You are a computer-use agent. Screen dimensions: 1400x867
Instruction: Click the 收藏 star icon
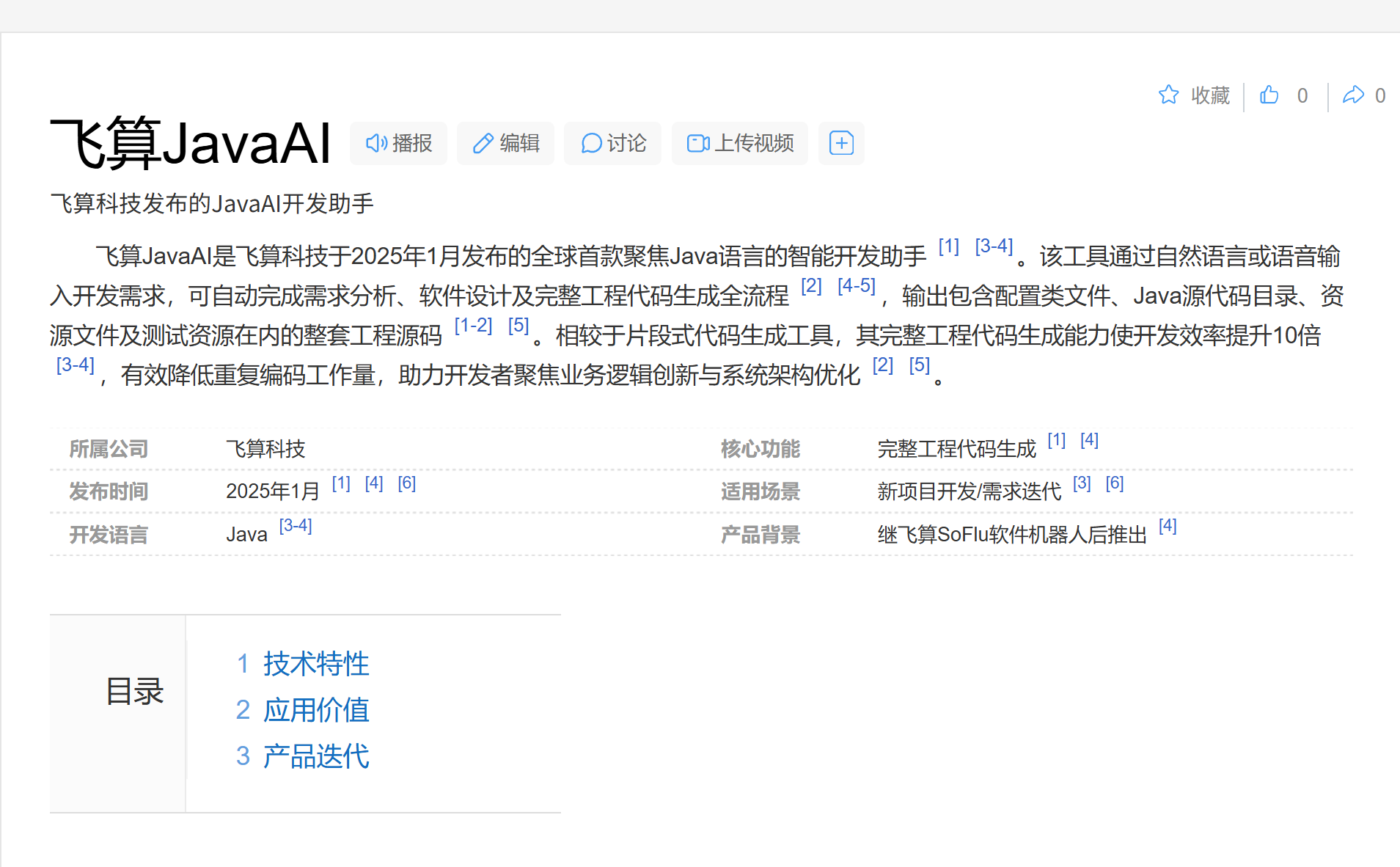click(x=1168, y=95)
